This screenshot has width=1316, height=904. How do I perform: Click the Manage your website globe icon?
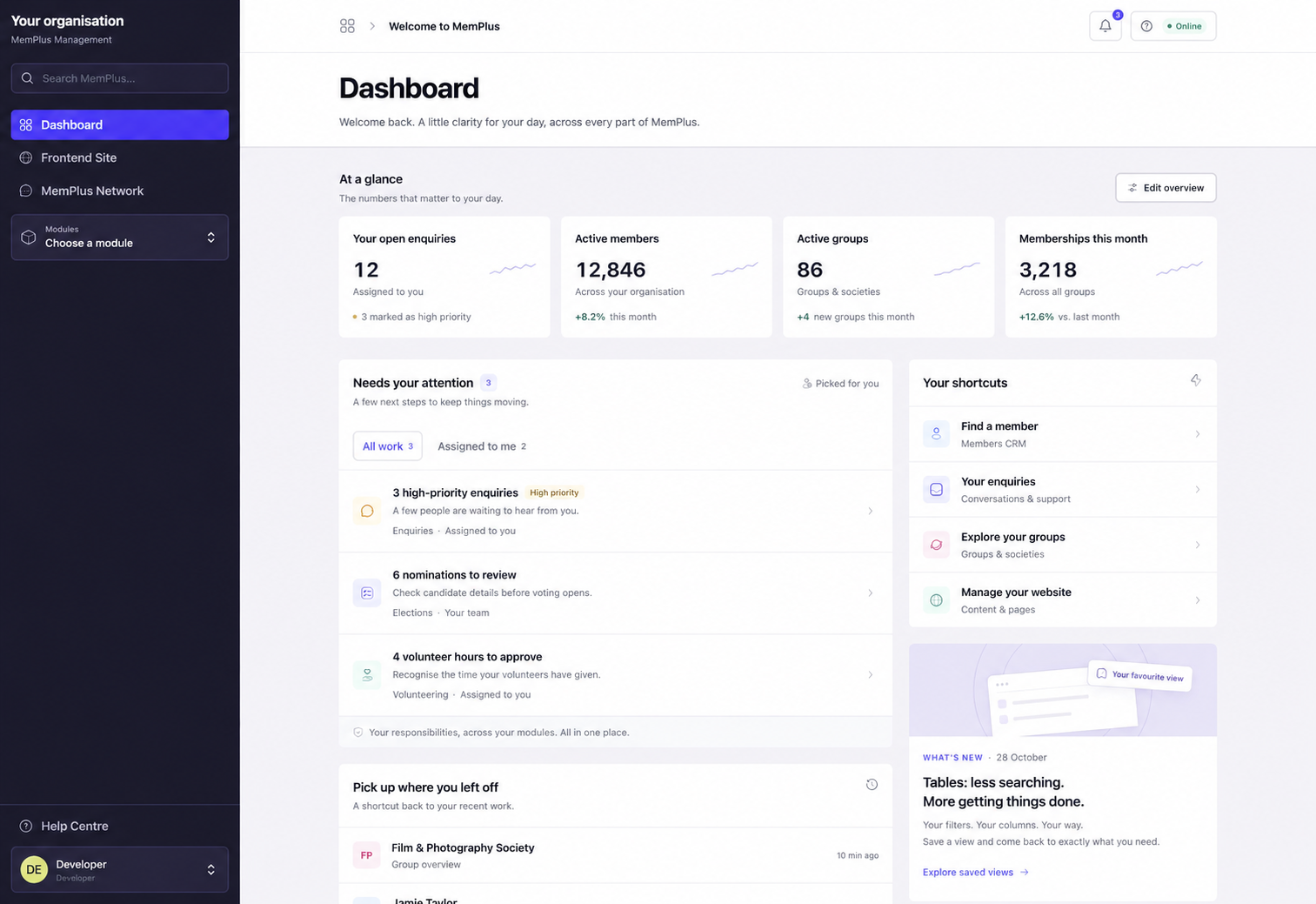click(x=936, y=600)
